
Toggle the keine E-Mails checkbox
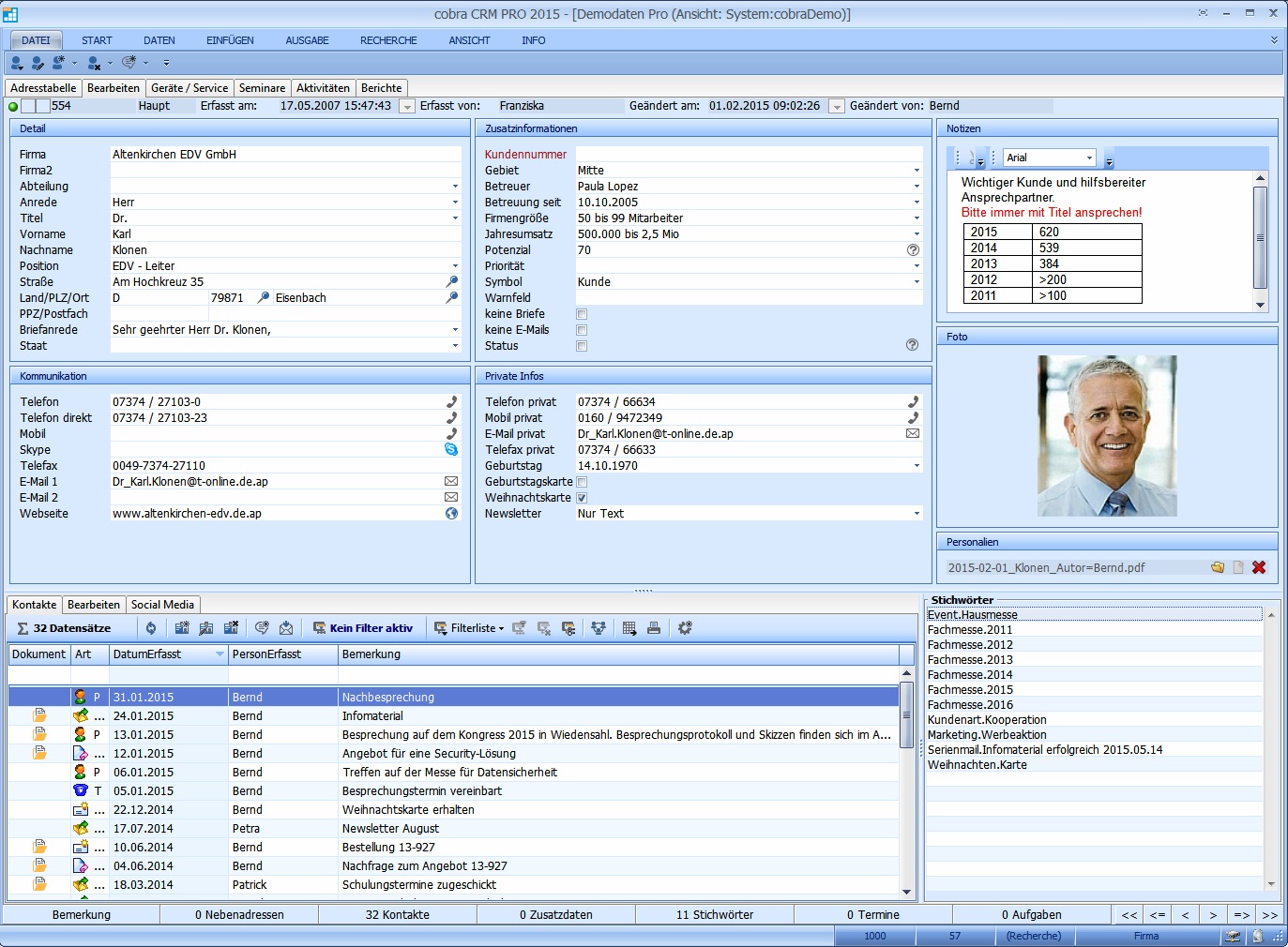pyautogui.click(x=582, y=330)
